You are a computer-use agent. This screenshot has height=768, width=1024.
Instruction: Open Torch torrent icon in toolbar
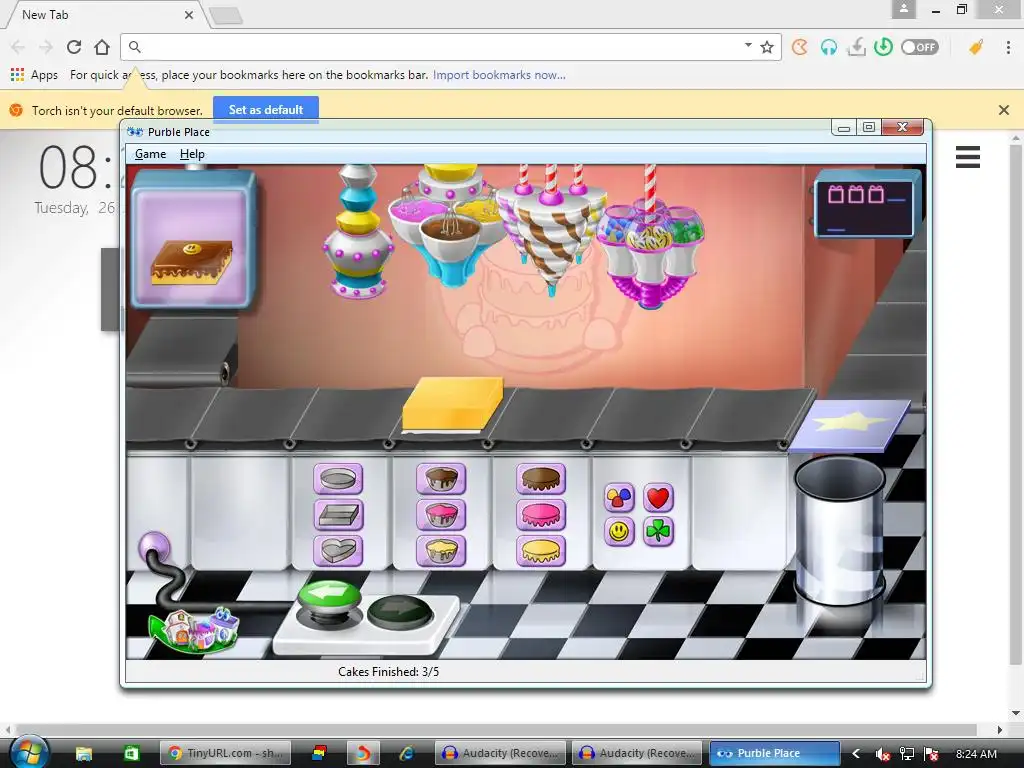click(800, 47)
